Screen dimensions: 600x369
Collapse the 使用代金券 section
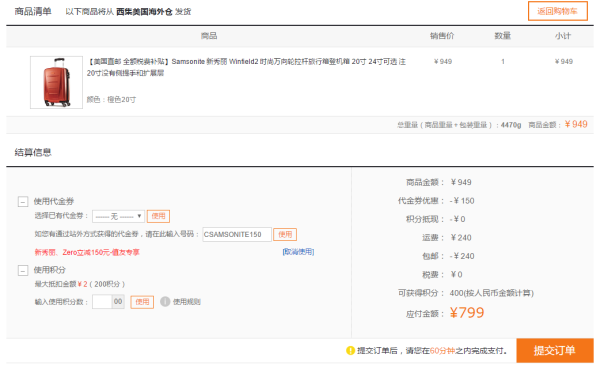pyautogui.click(x=23, y=201)
